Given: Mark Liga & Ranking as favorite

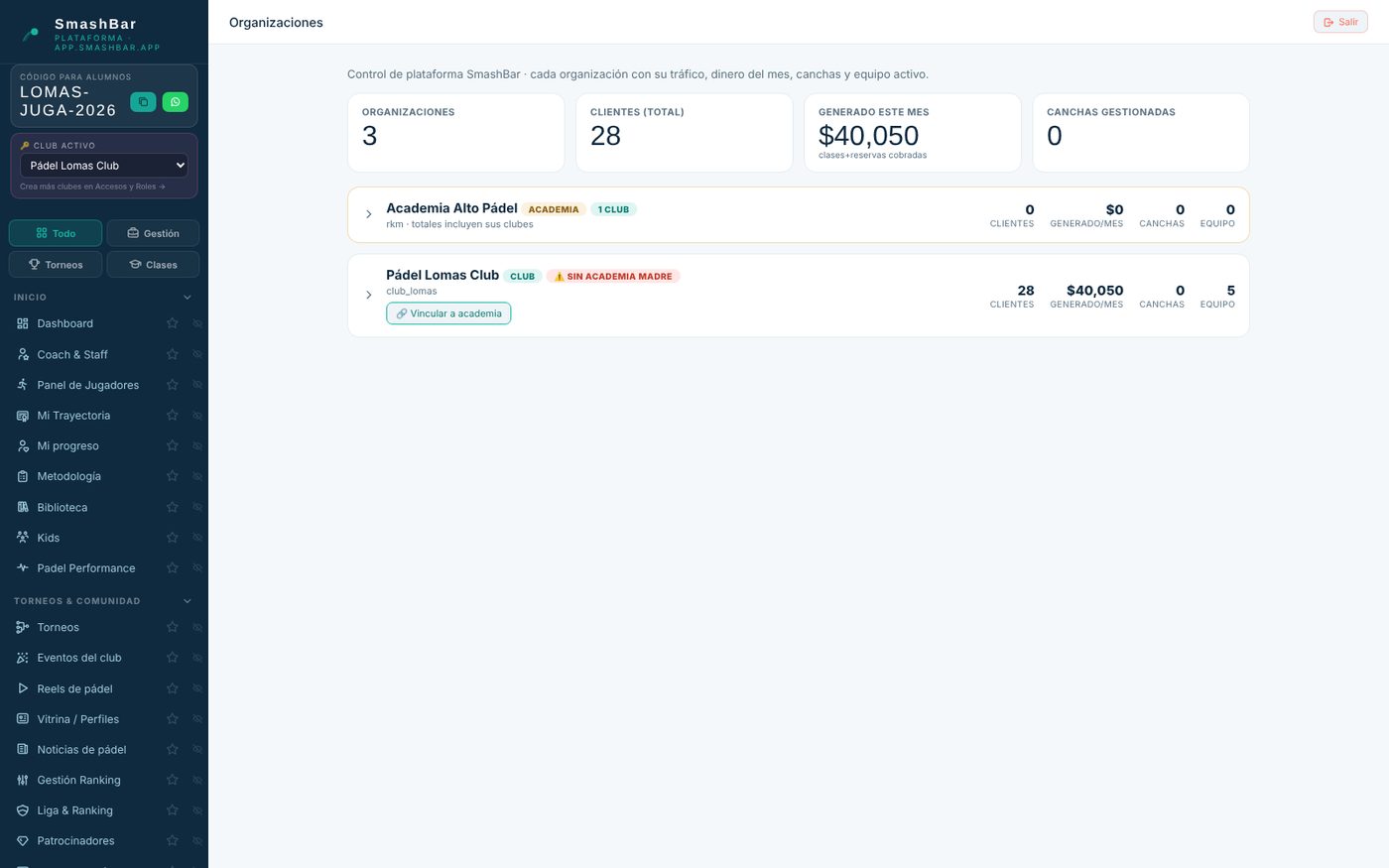Looking at the screenshot, I should (173, 810).
